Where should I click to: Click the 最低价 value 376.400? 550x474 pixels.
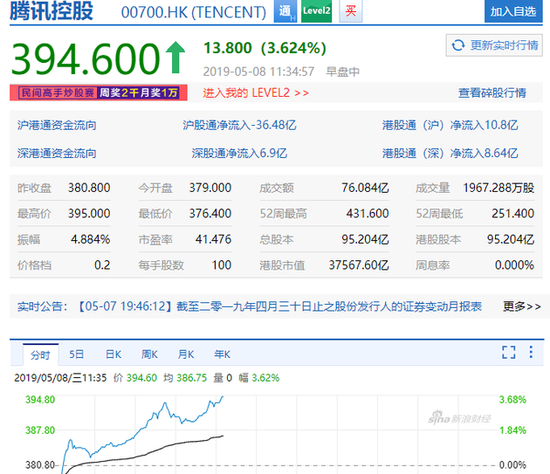pos(210,213)
